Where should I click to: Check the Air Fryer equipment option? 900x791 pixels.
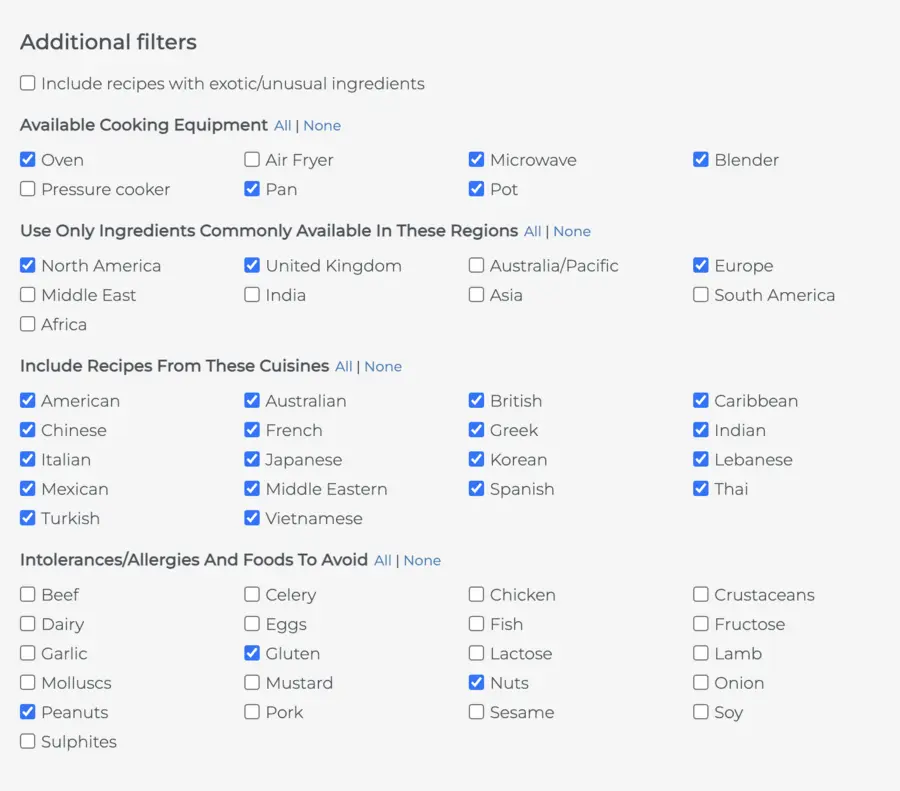251,160
